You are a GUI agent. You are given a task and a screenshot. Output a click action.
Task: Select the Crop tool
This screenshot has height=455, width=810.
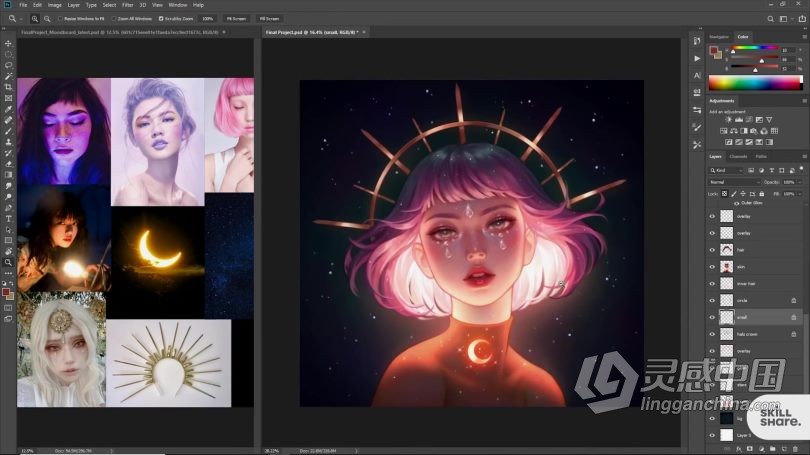(x=8, y=87)
